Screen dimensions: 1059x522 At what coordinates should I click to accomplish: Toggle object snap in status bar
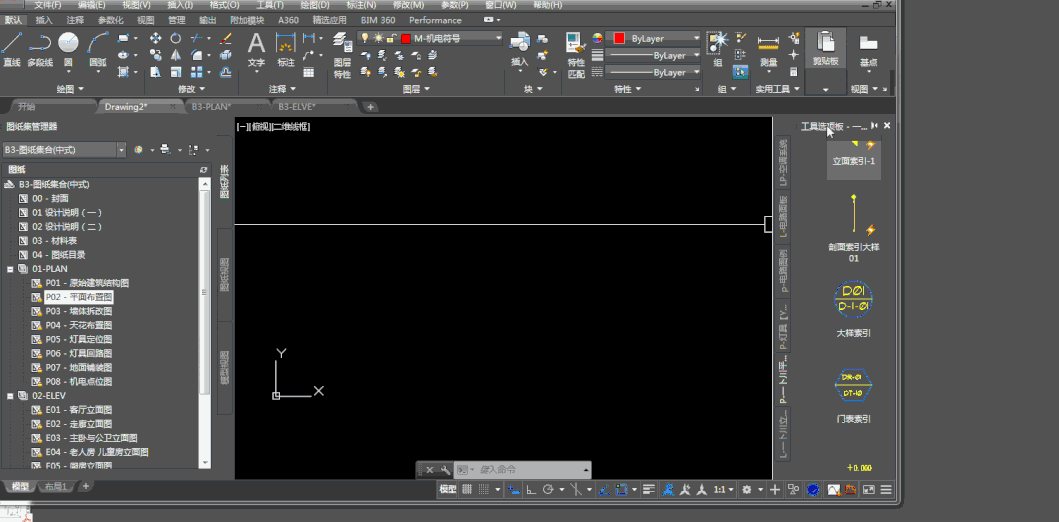[x=621, y=490]
